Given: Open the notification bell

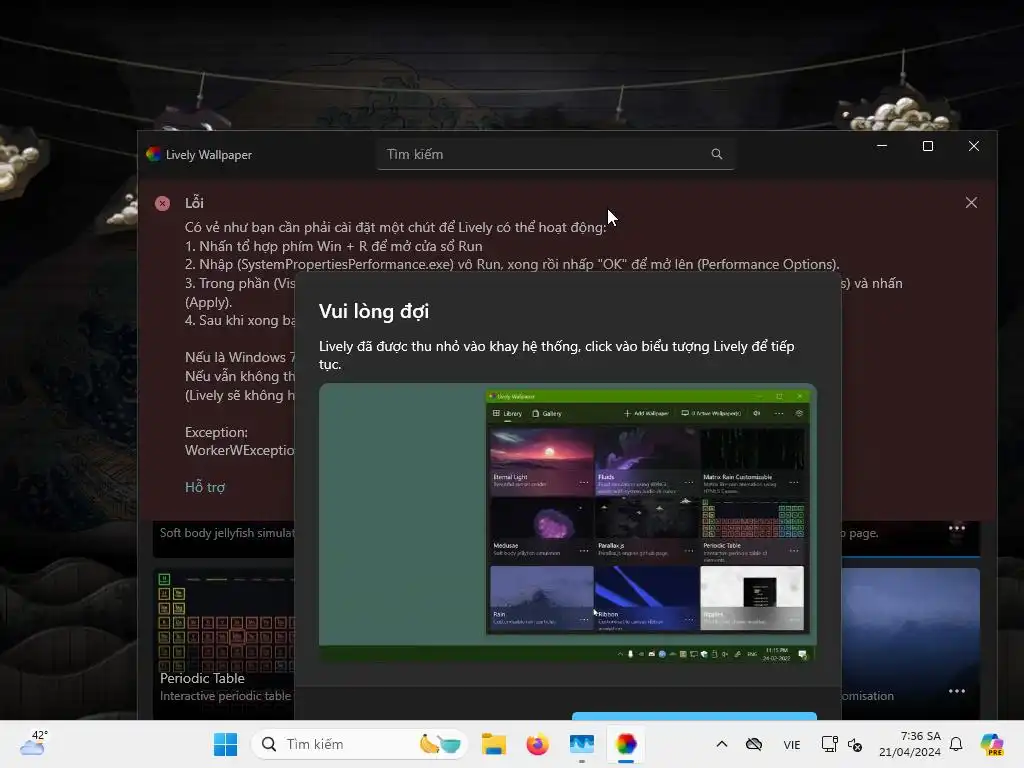Looking at the screenshot, I should pos(956,744).
